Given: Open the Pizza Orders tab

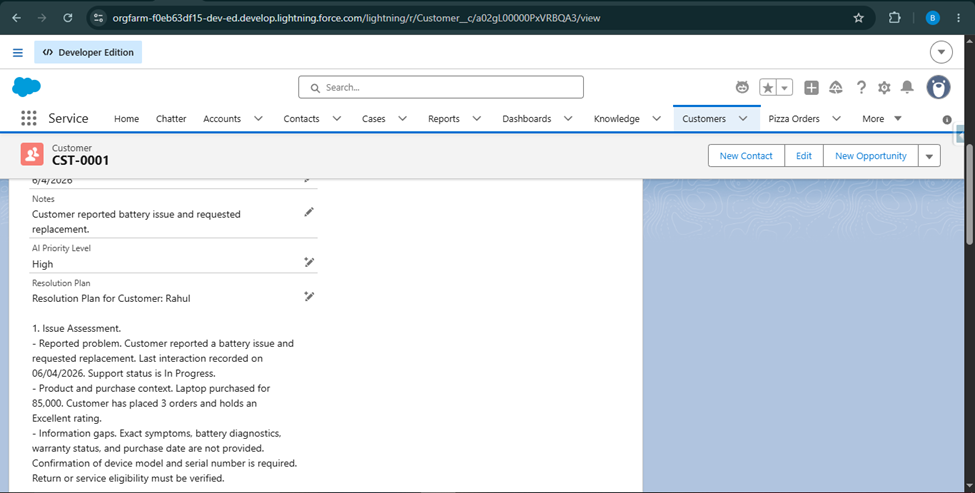Looking at the screenshot, I should (x=794, y=119).
